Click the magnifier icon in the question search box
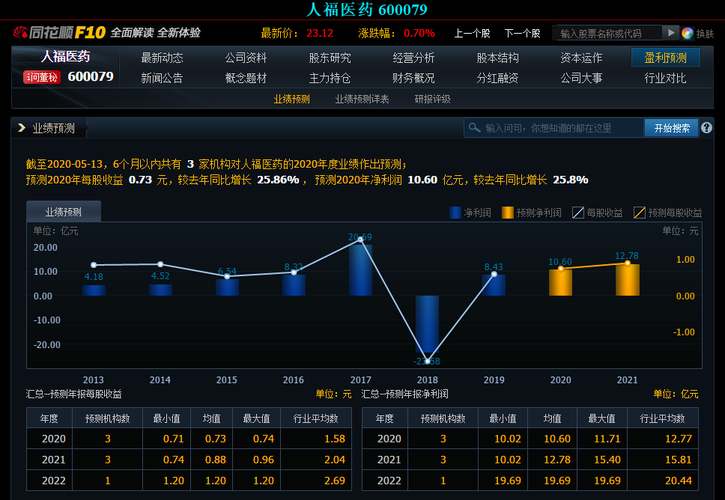The width and height of the screenshot is (725, 500). tap(474, 128)
